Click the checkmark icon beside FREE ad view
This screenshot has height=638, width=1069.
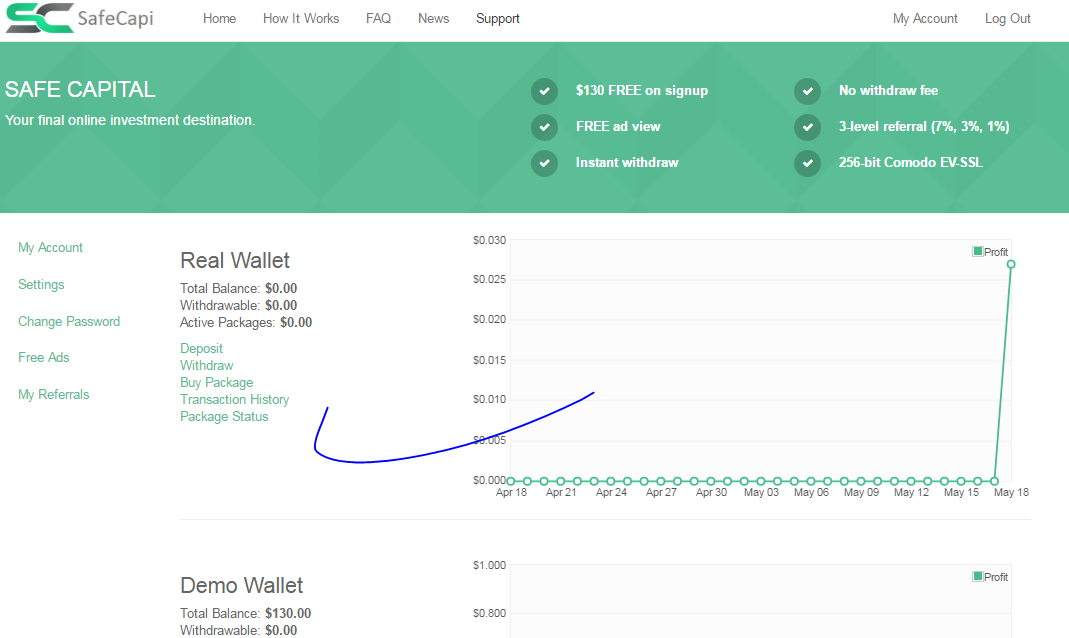(544, 127)
